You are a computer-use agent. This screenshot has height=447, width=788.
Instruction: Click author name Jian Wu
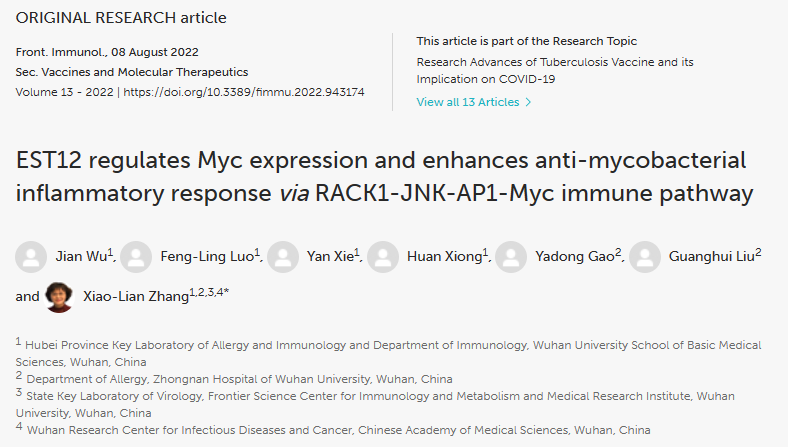[81, 256]
